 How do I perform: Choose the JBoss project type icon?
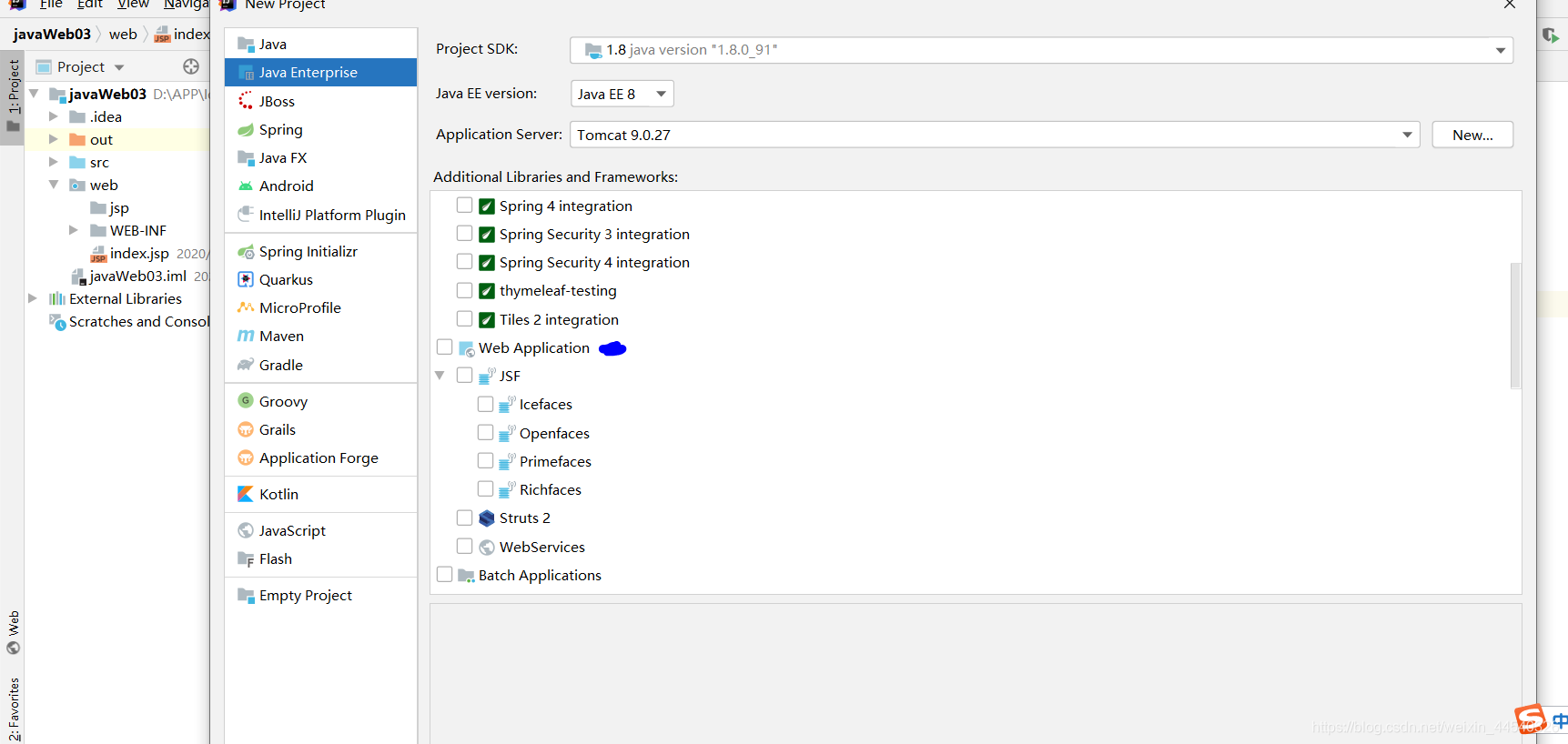coord(246,101)
